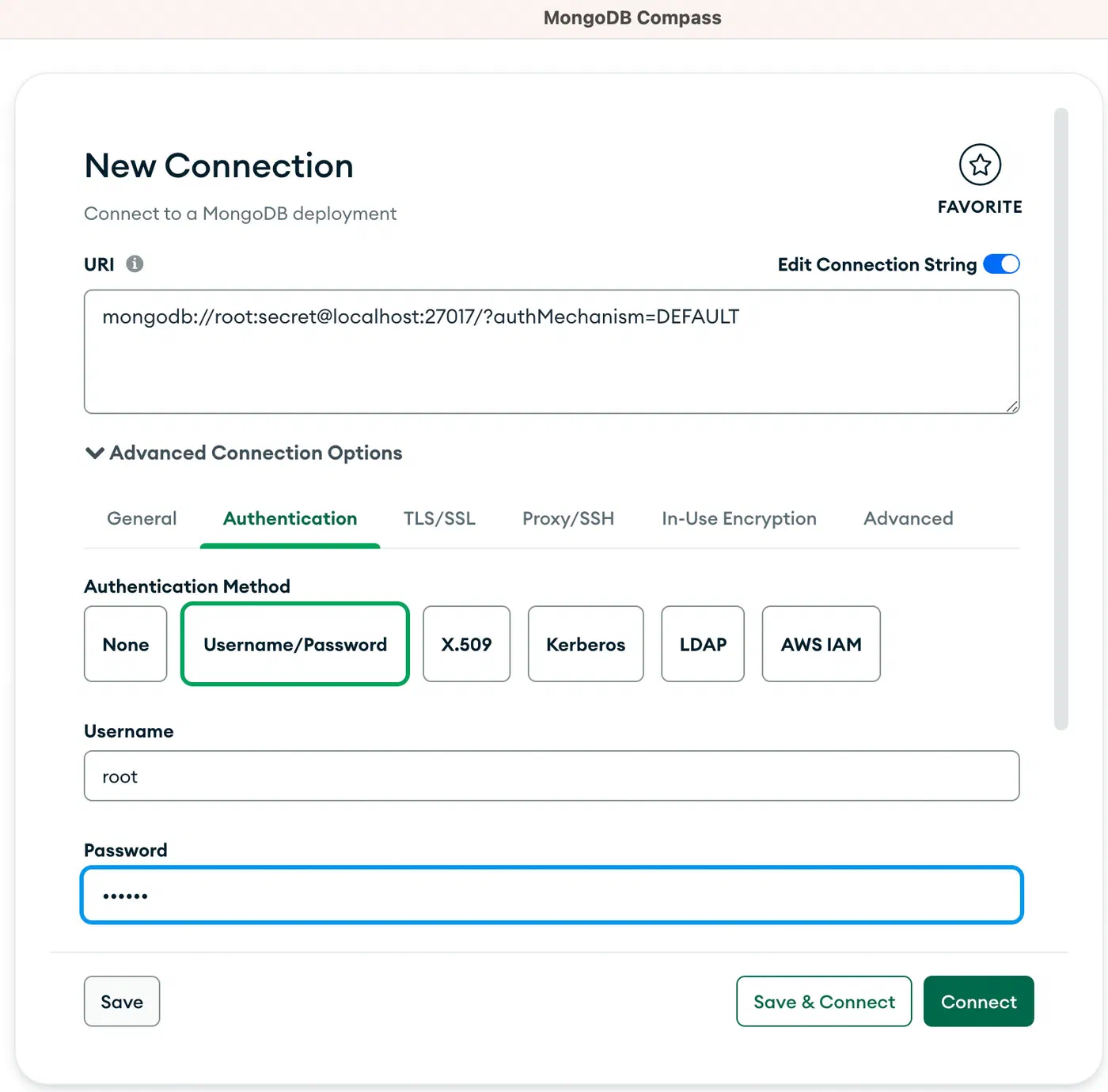Image resolution: width=1108 pixels, height=1092 pixels.
Task: Select X.509 authentication method
Action: (467, 644)
